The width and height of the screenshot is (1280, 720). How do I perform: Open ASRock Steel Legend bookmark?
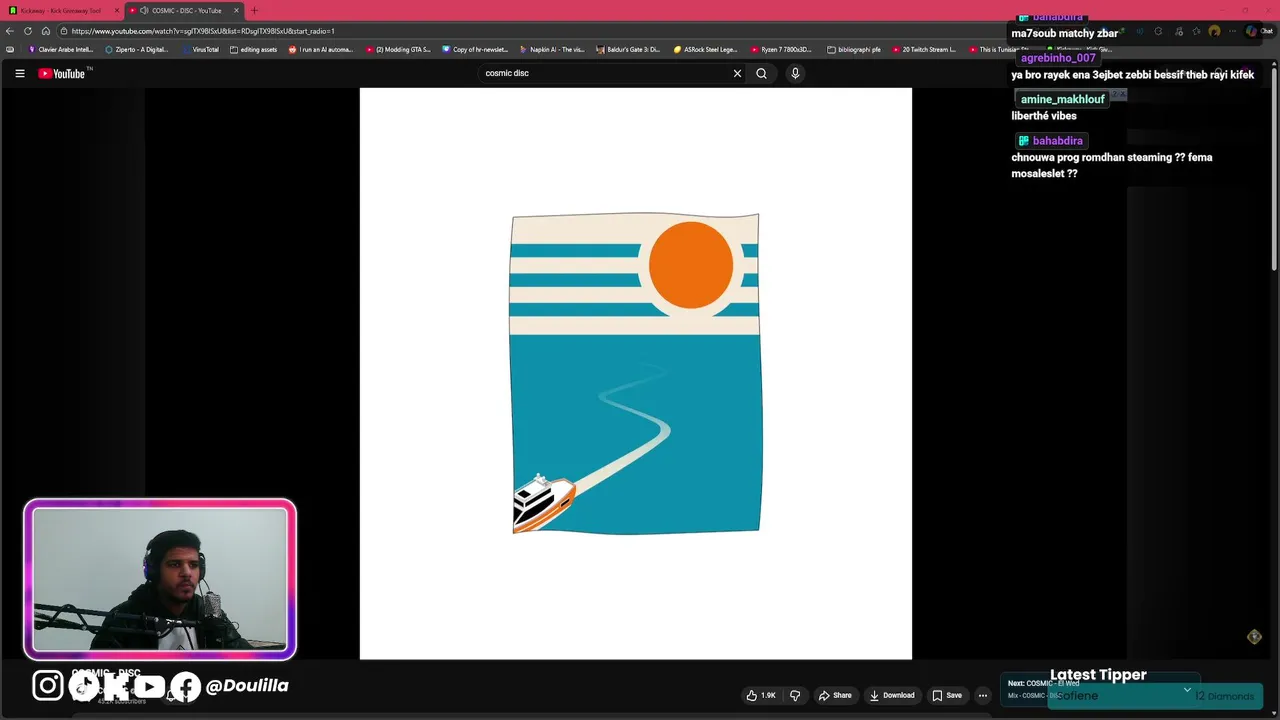[x=706, y=49]
